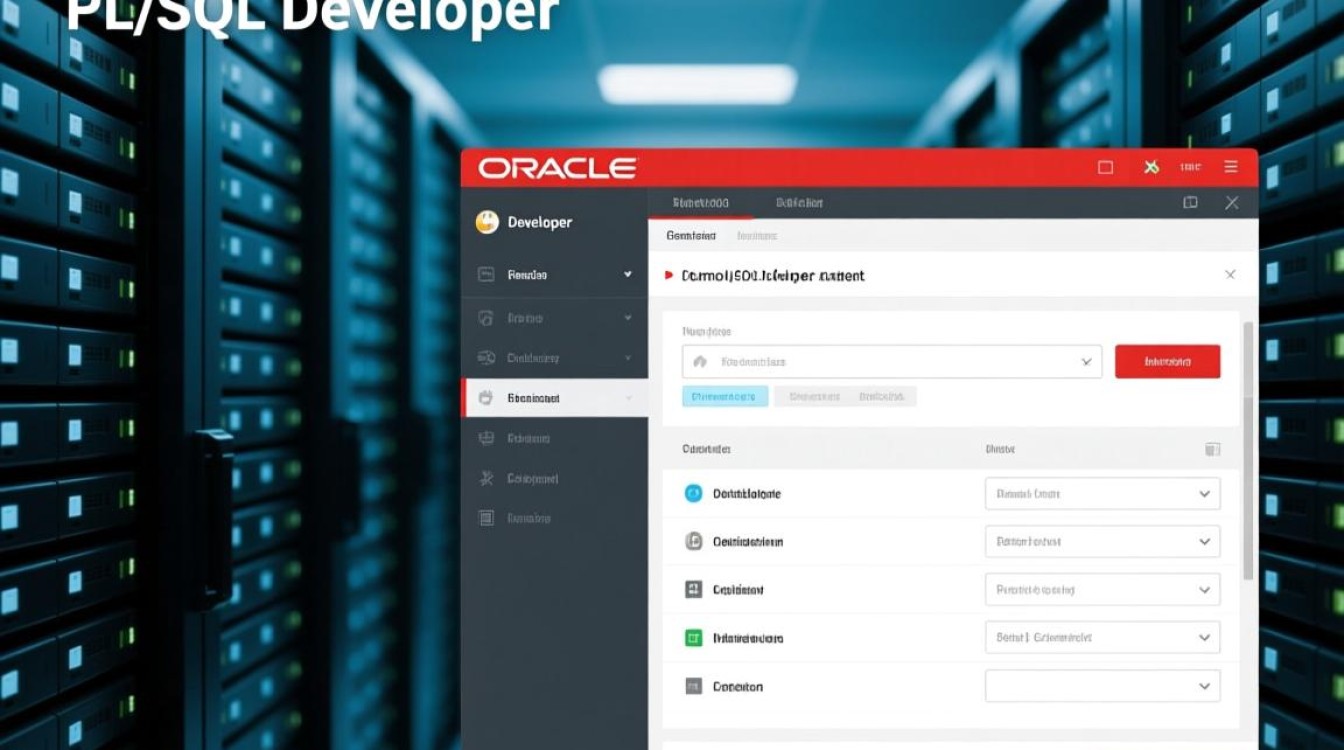The image size is (1344, 750).
Task: Select the highlighted sidebar item with red edge
Action: pos(555,397)
